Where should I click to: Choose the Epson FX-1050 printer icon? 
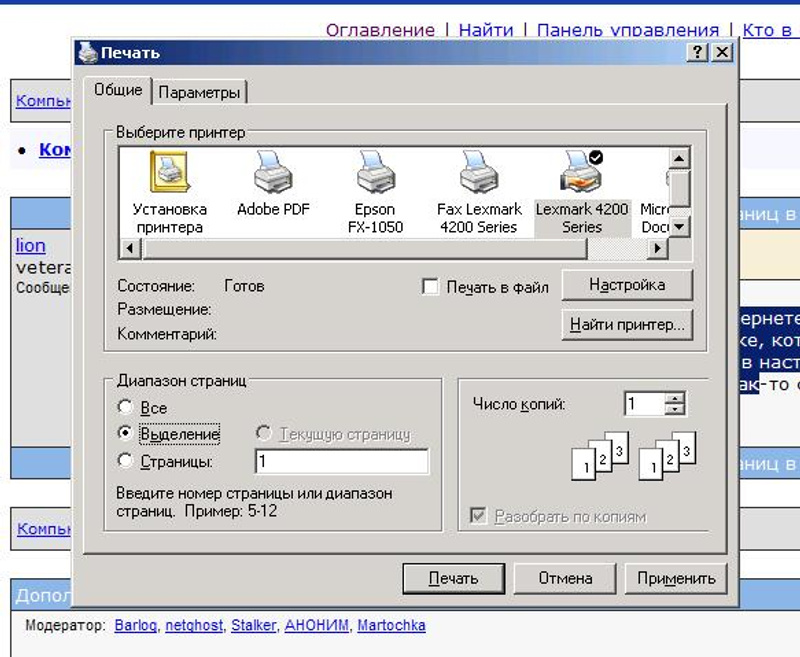(x=376, y=193)
